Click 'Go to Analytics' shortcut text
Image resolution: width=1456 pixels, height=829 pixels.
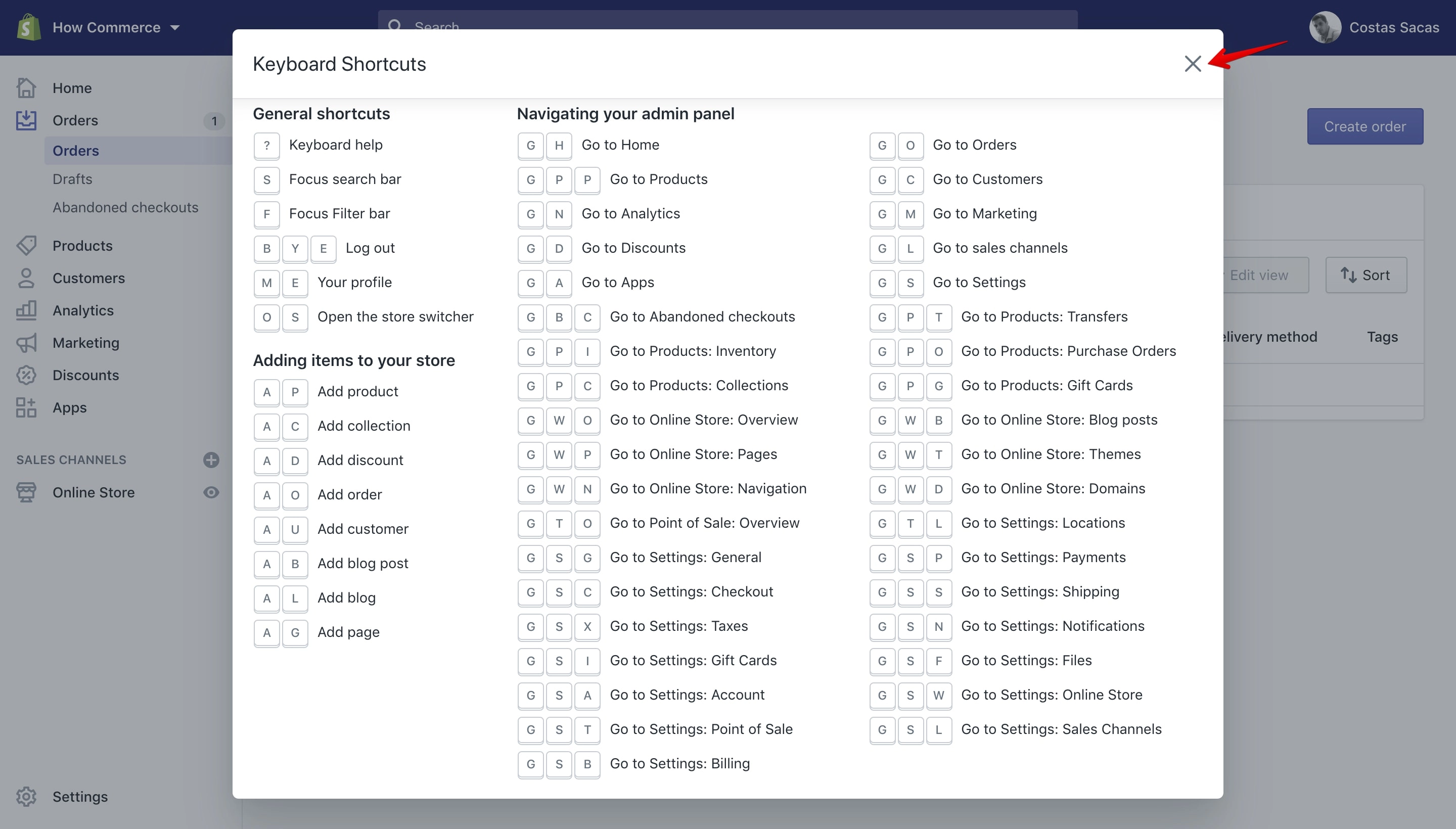pos(631,213)
